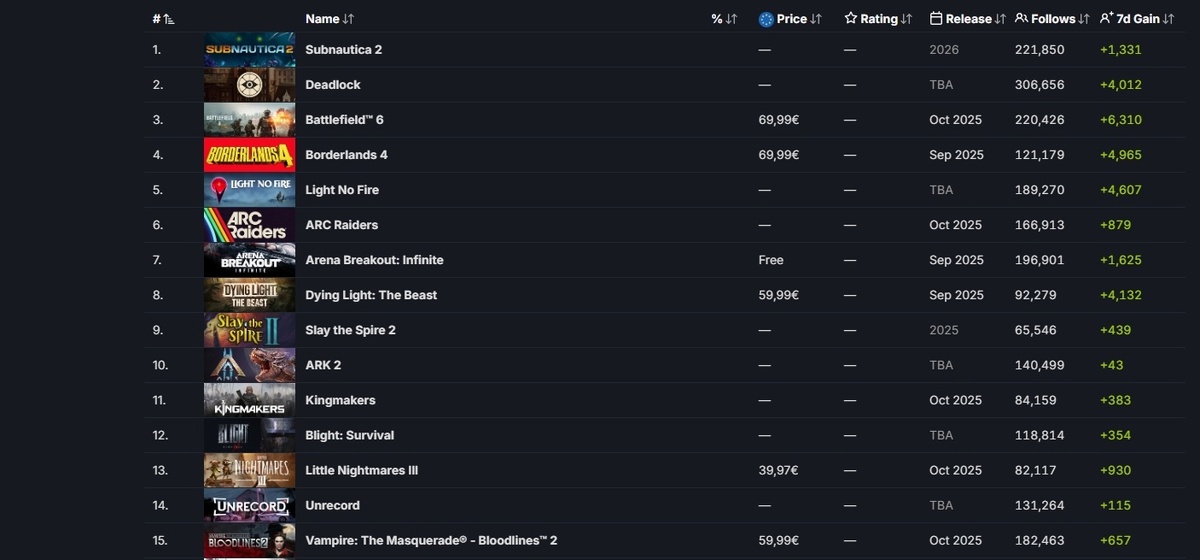Open the Arena Breakout Infinite thumbnail
Viewport: 1200px width, 560px height.
click(x=249, y=259)
